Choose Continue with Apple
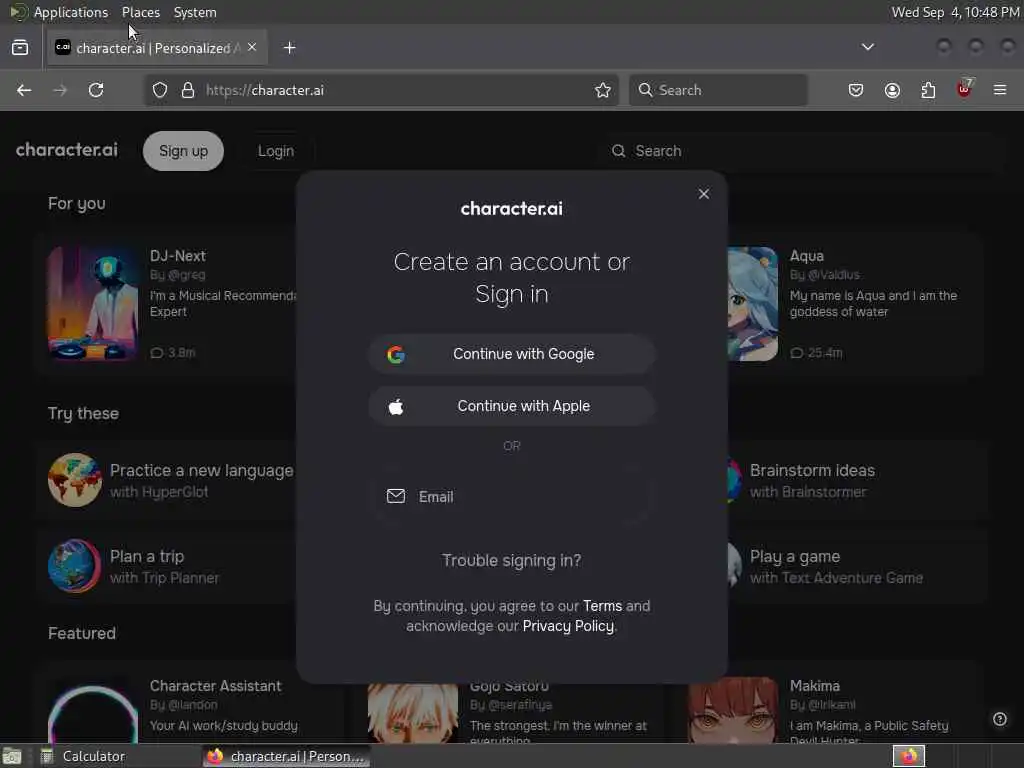The image size is (1024, 768). [x=511, y=406]
